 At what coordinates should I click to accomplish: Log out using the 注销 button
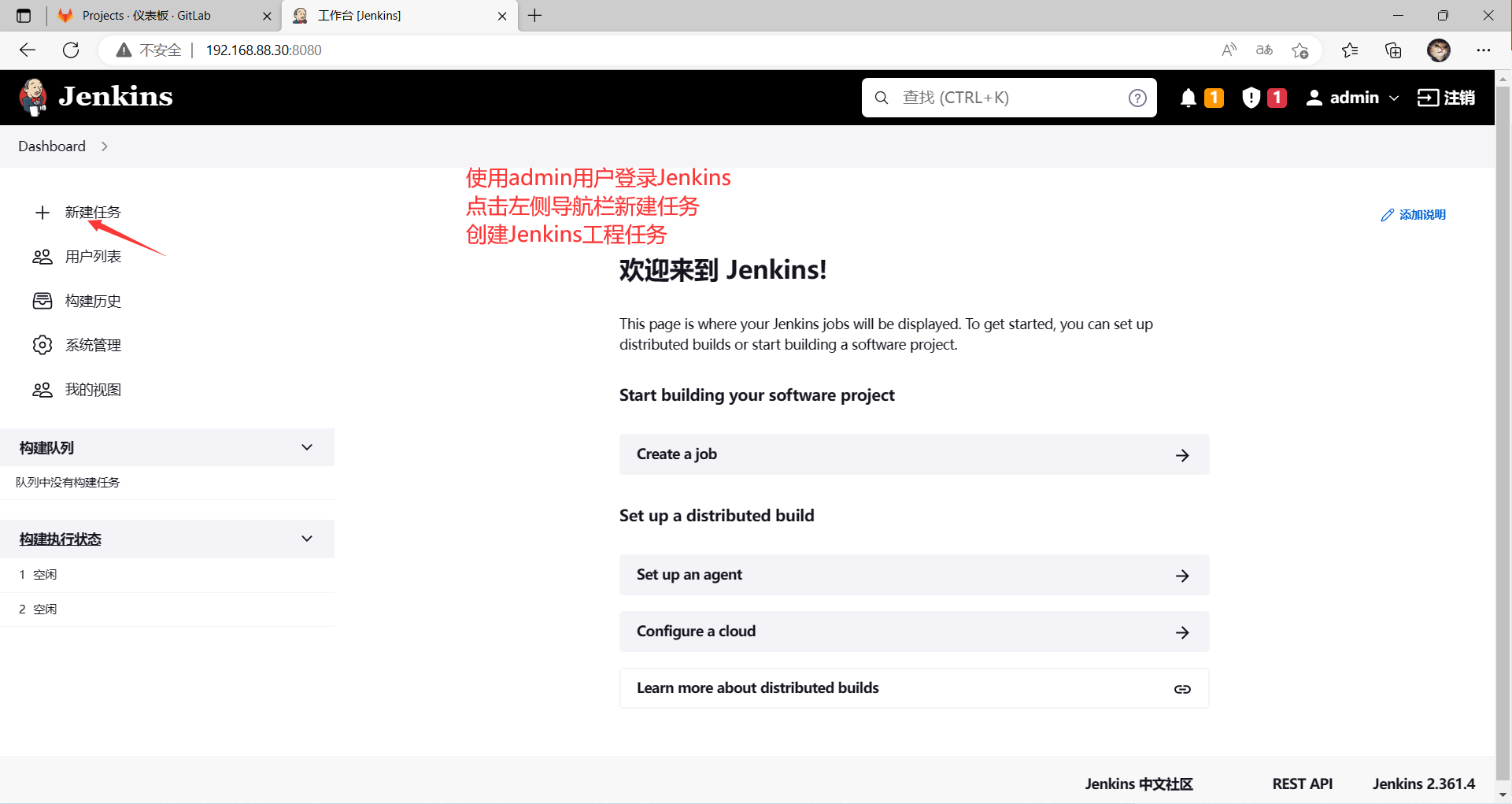click(x=1446, y=98)
